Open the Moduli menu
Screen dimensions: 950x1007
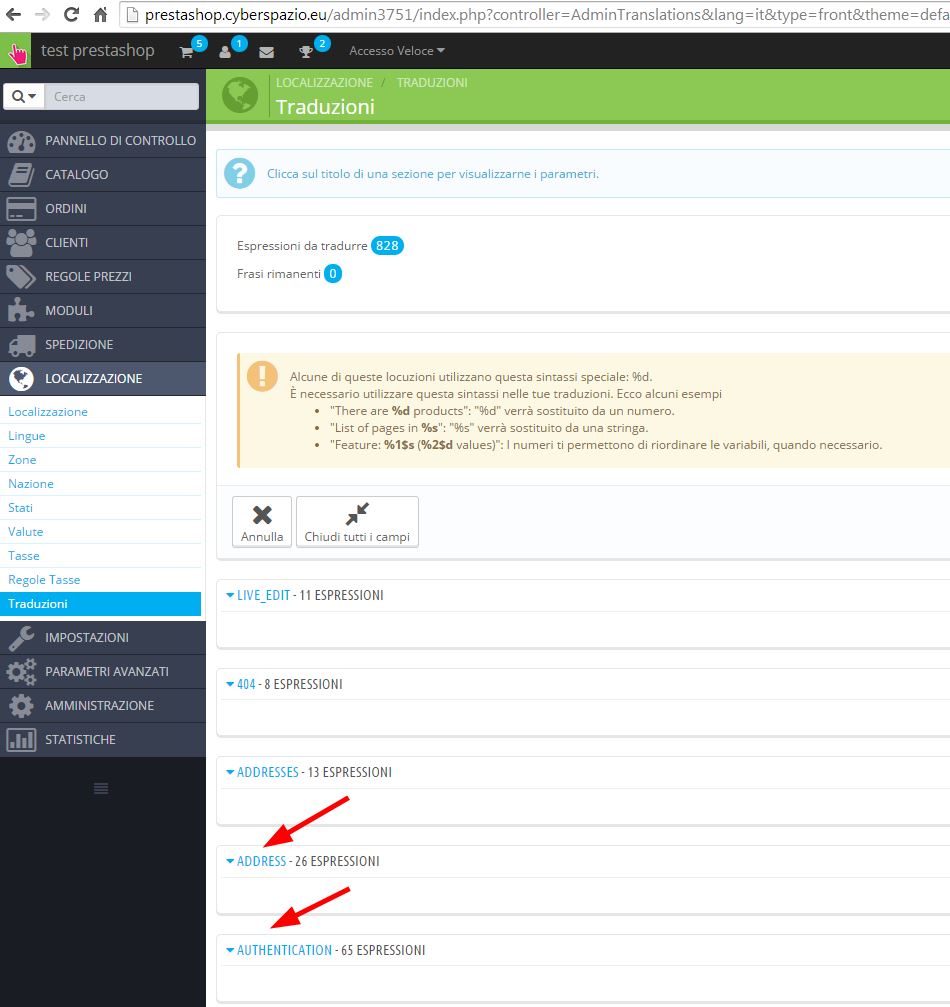103,311
